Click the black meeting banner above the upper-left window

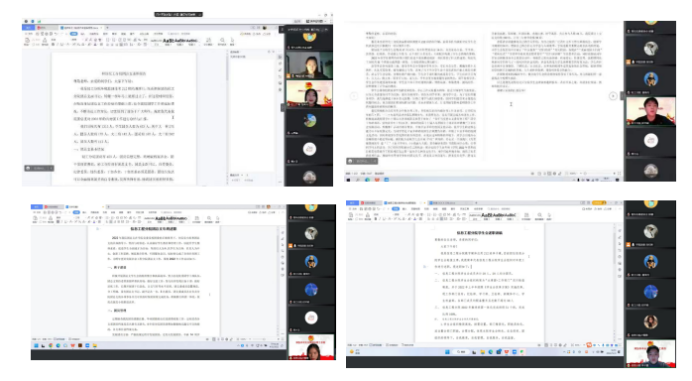point(178,14)
